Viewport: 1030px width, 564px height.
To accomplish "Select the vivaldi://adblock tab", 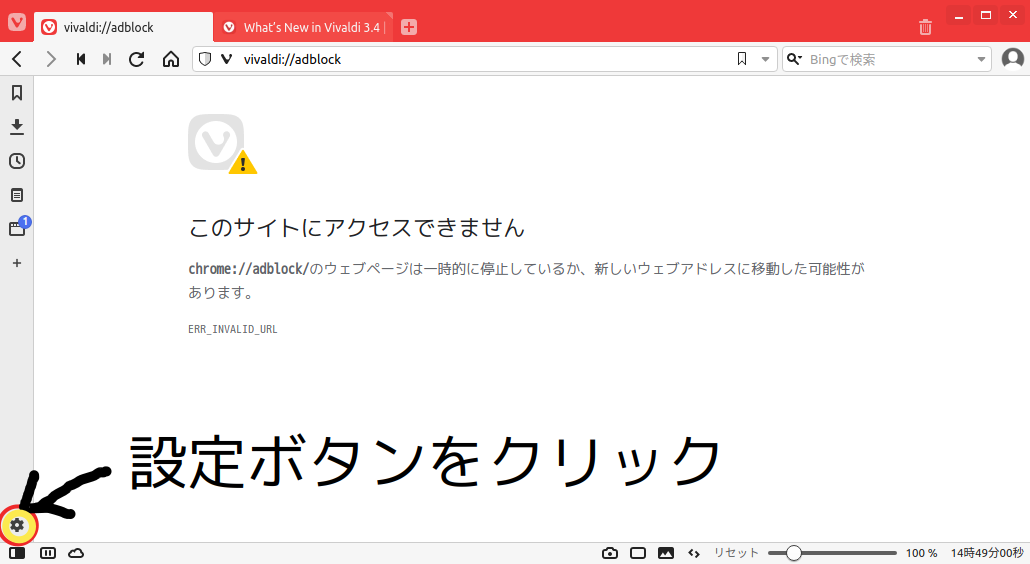I will pos(122,27).
